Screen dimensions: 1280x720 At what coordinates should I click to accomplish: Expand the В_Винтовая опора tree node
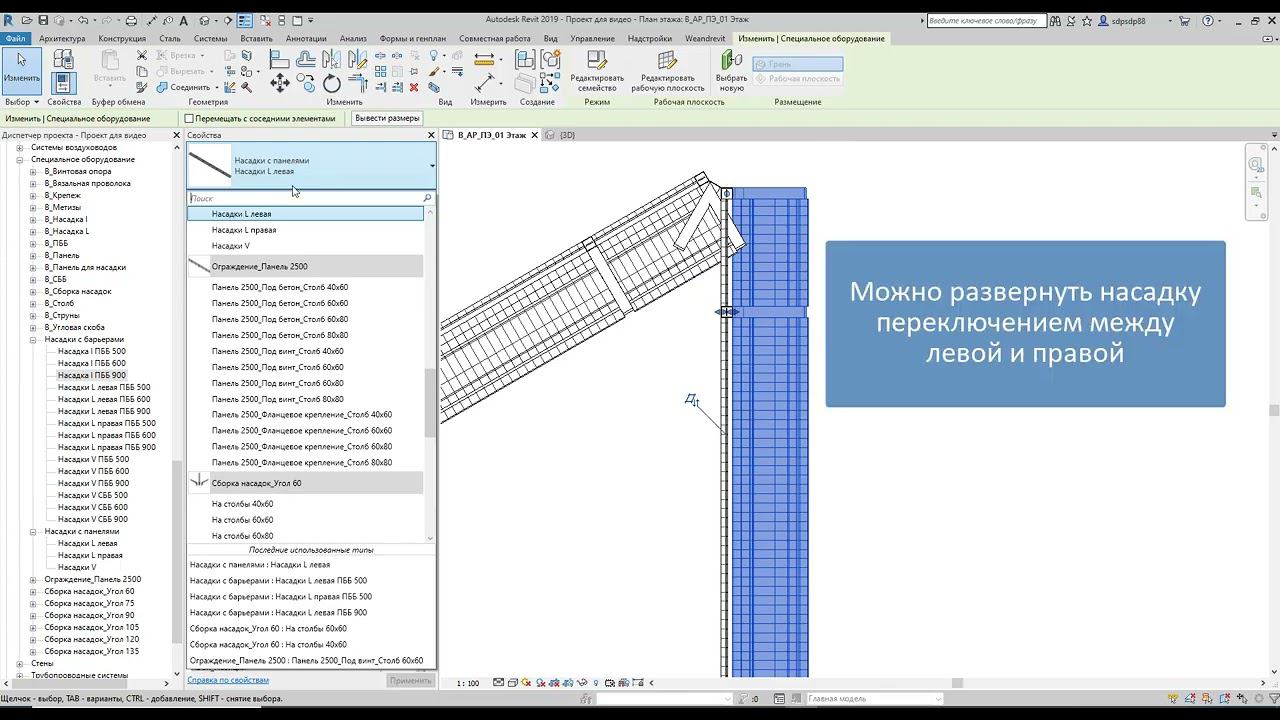point(33,172)
